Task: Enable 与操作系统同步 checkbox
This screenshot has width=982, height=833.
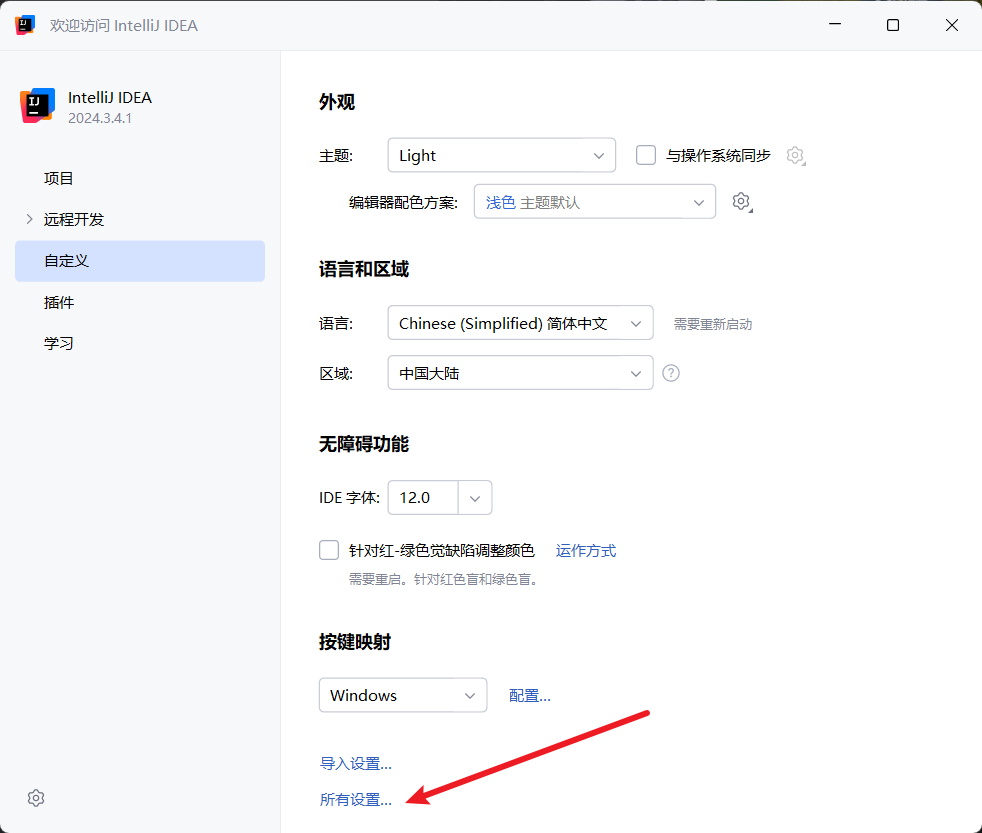Action: point(646,155)
